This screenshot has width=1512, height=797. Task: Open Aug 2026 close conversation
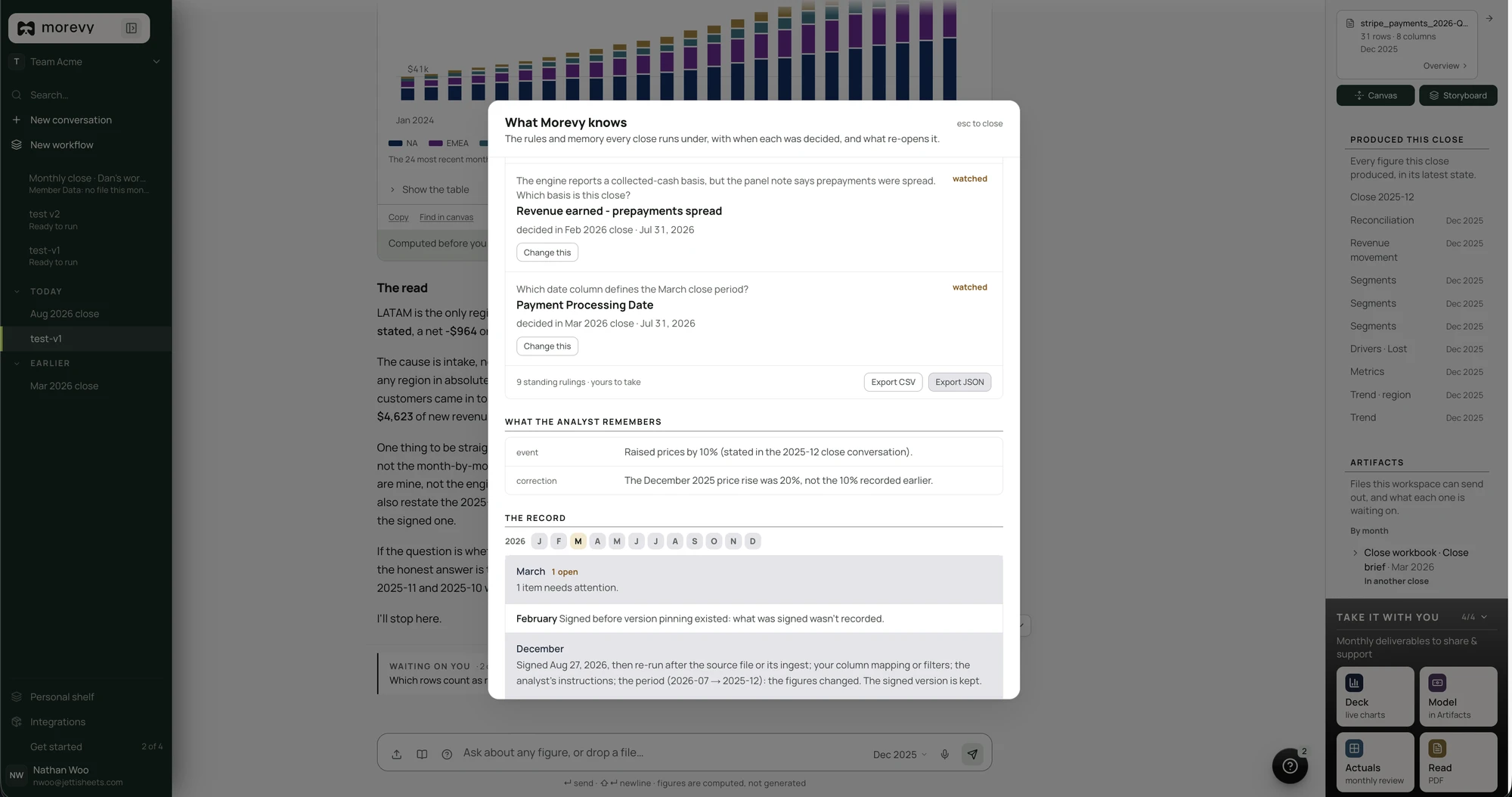click(x=86, y=314)
